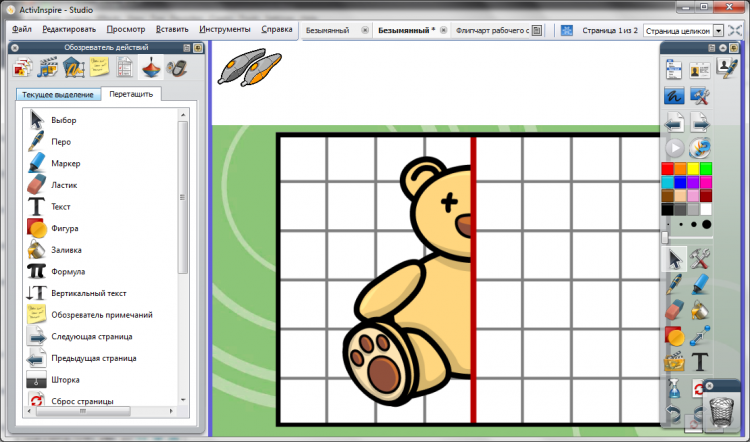This screenshot has height=442, width=750.
Task: Pick the yellow color swatch
Action: (693, 168)
